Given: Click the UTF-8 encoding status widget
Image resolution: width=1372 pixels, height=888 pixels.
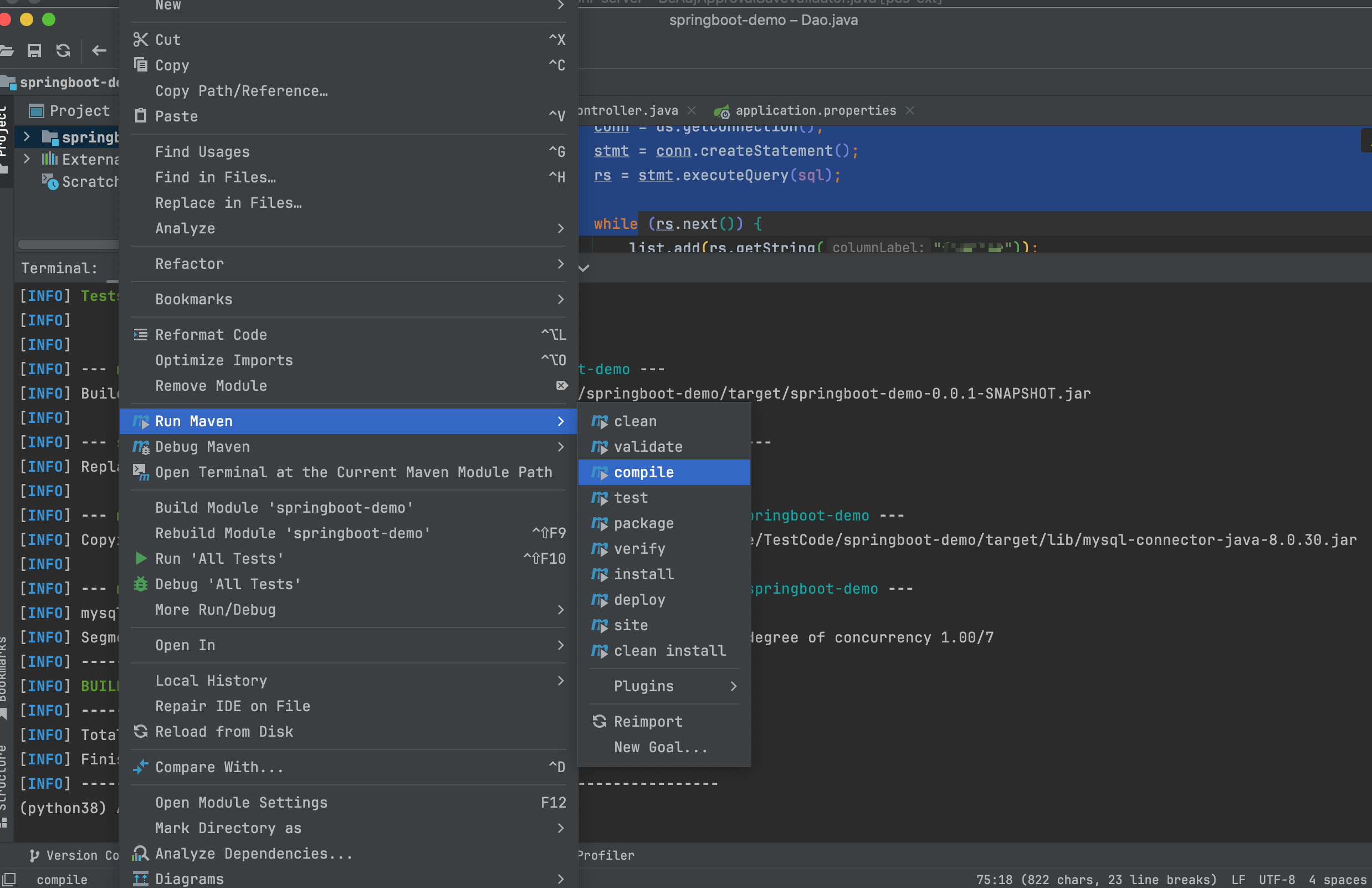Looking at the screenshot, I should 1276,879.
